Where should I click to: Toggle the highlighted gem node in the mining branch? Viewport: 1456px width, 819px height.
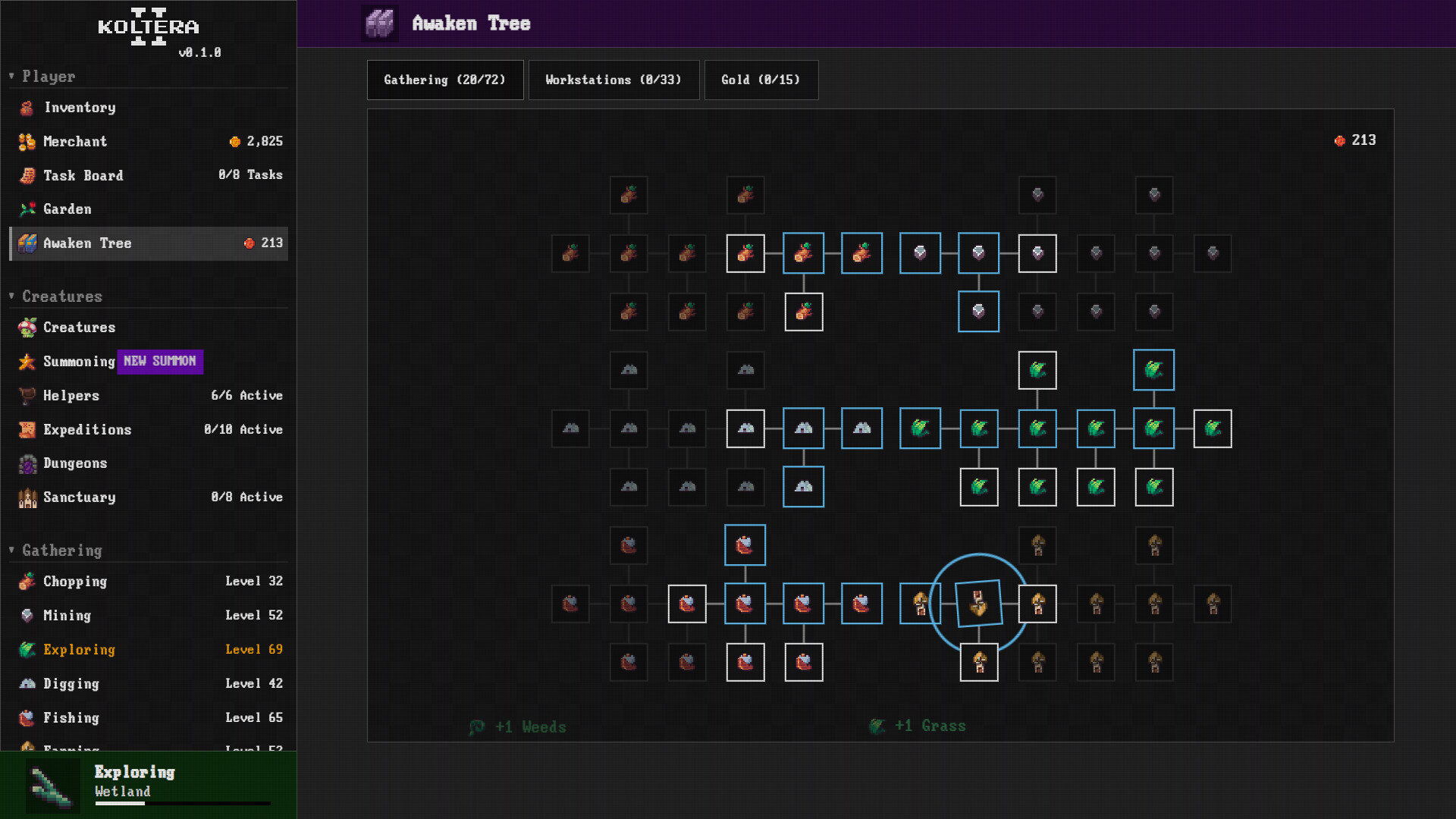coord(978,312)
